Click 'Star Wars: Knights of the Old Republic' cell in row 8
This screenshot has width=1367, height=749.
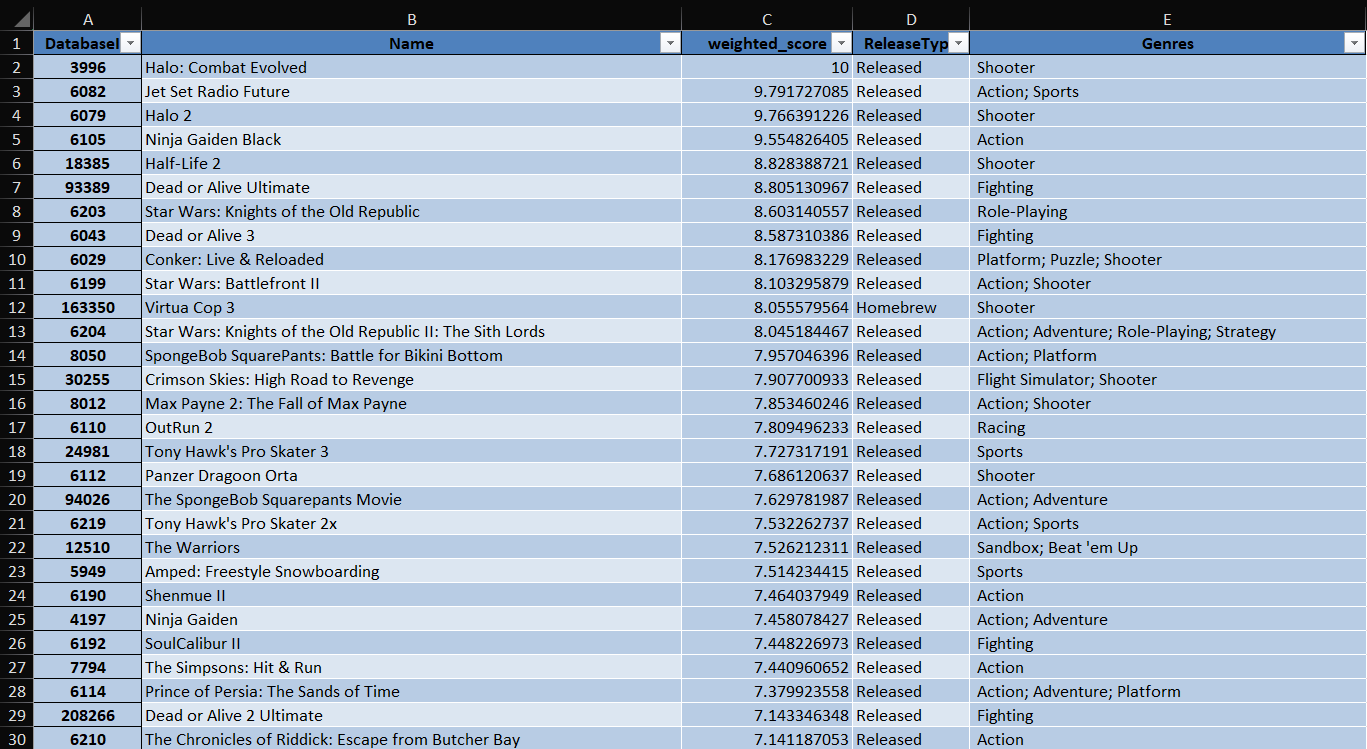pyautogui.click(x=412, y=211)
